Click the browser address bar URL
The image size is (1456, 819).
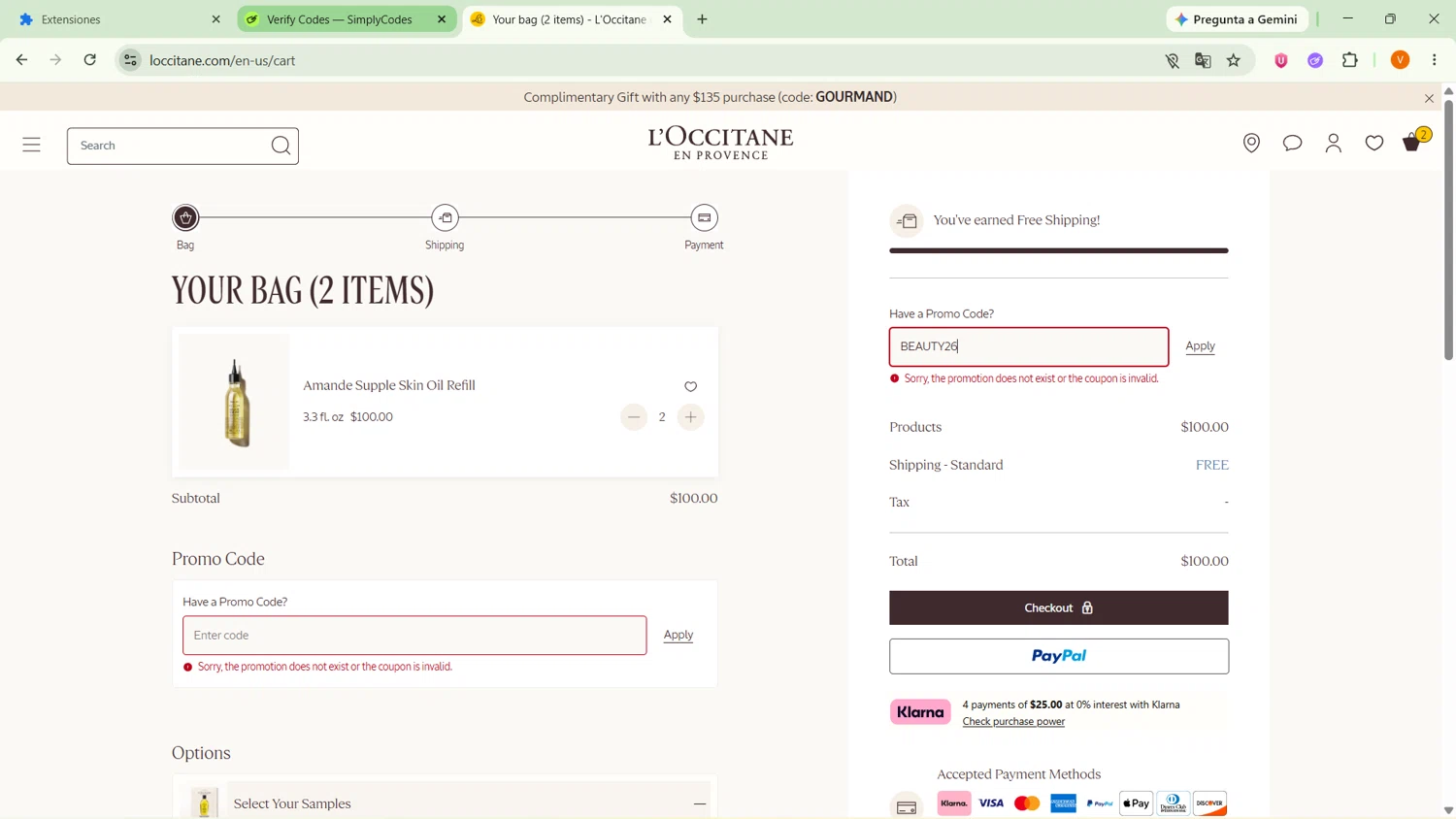[222, 60]
